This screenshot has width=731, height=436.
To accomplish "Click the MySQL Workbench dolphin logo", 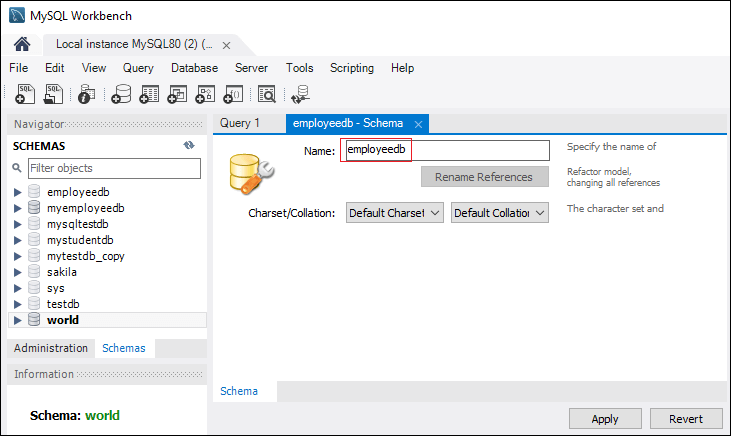I will coord(17,15).
